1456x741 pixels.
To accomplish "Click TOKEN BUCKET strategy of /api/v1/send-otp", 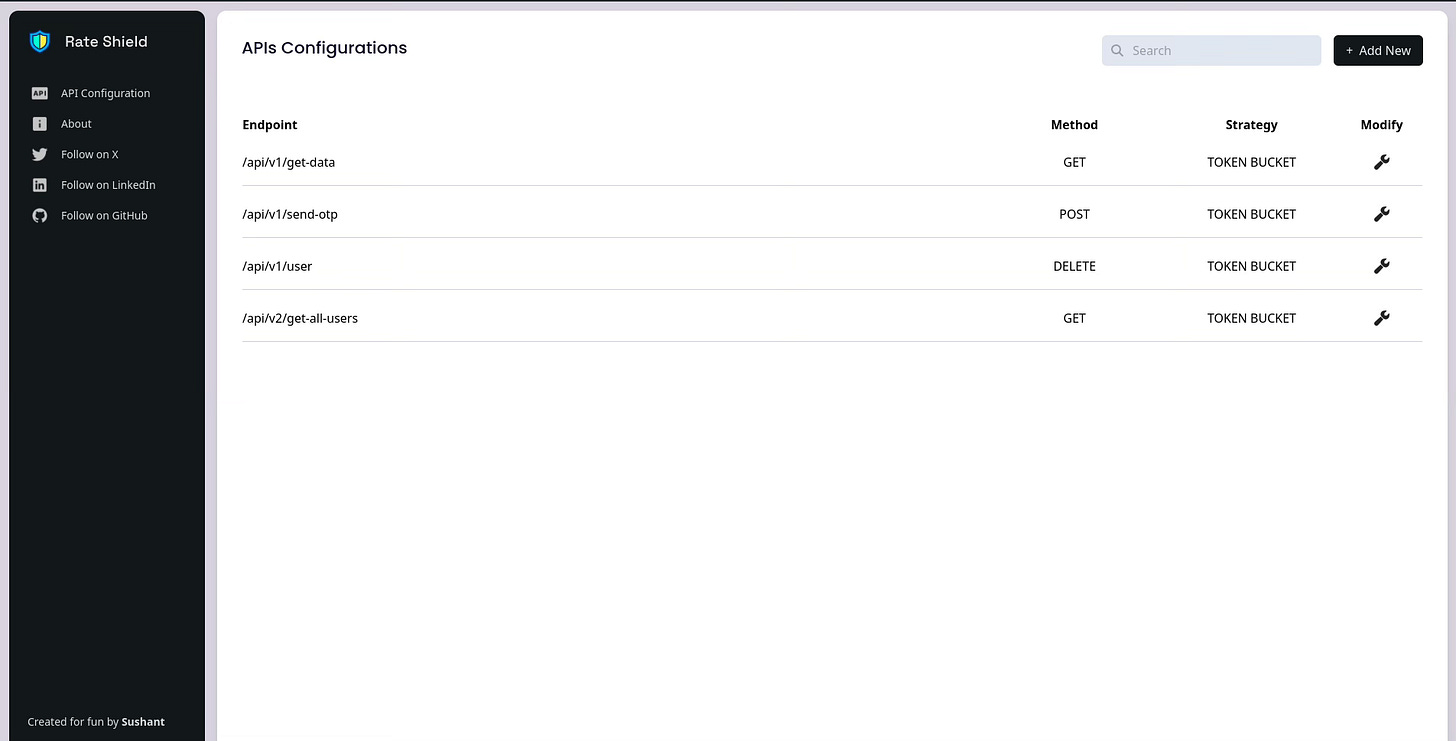I will tap(1251, 214).
